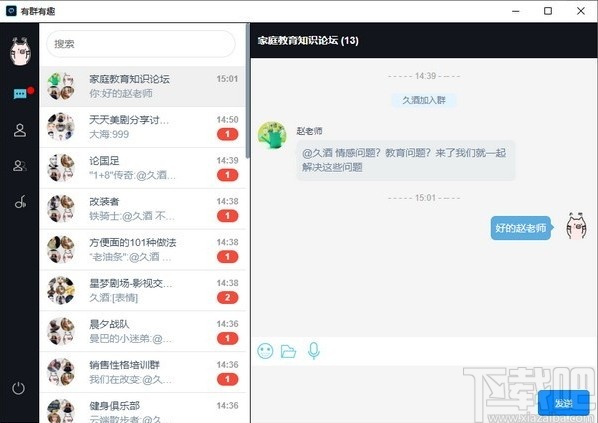
Task: Close the 有群有趣 window
Action: pos(581,11)
